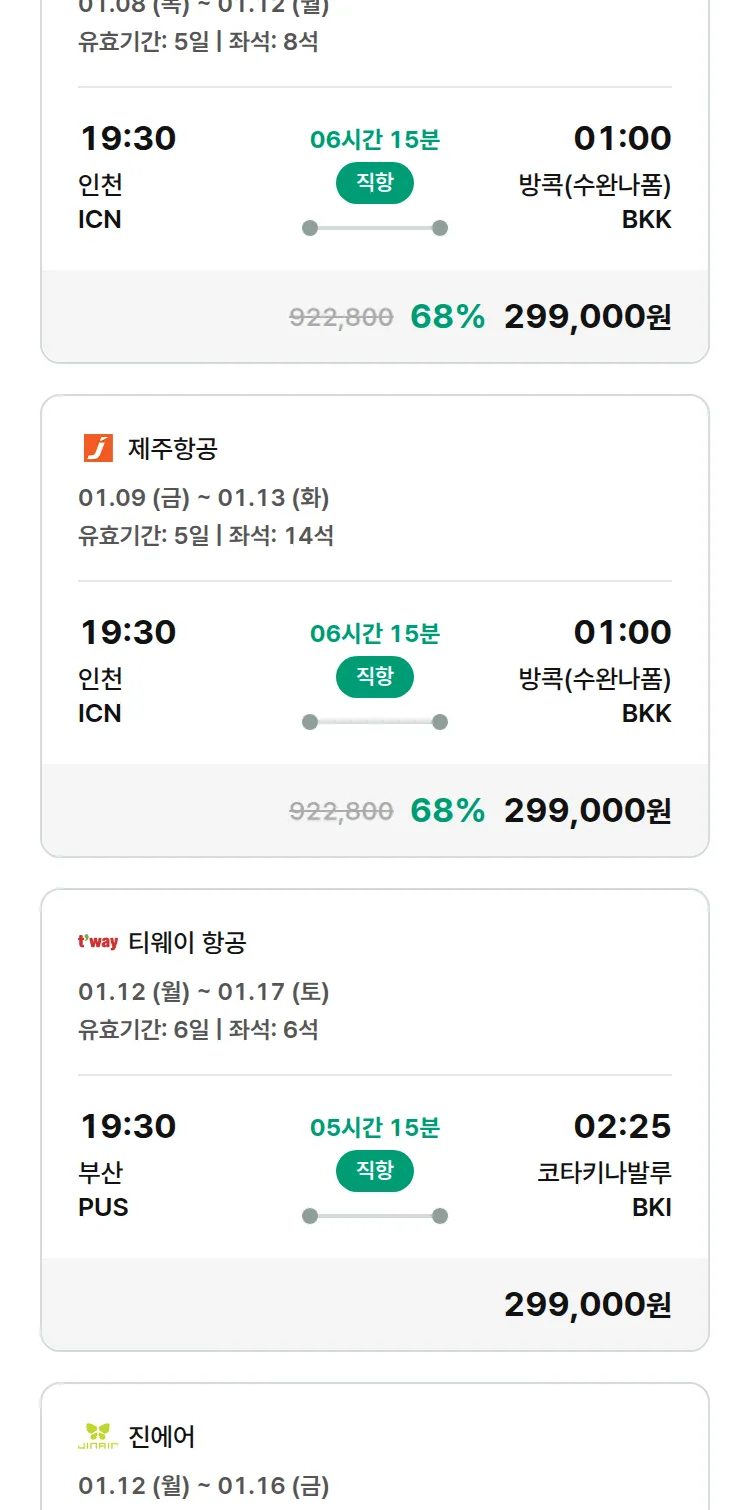The width and height of the screenshot is (750, 1510).
Task: Open the 진에어 airline name
Action: coord(162,1437)
